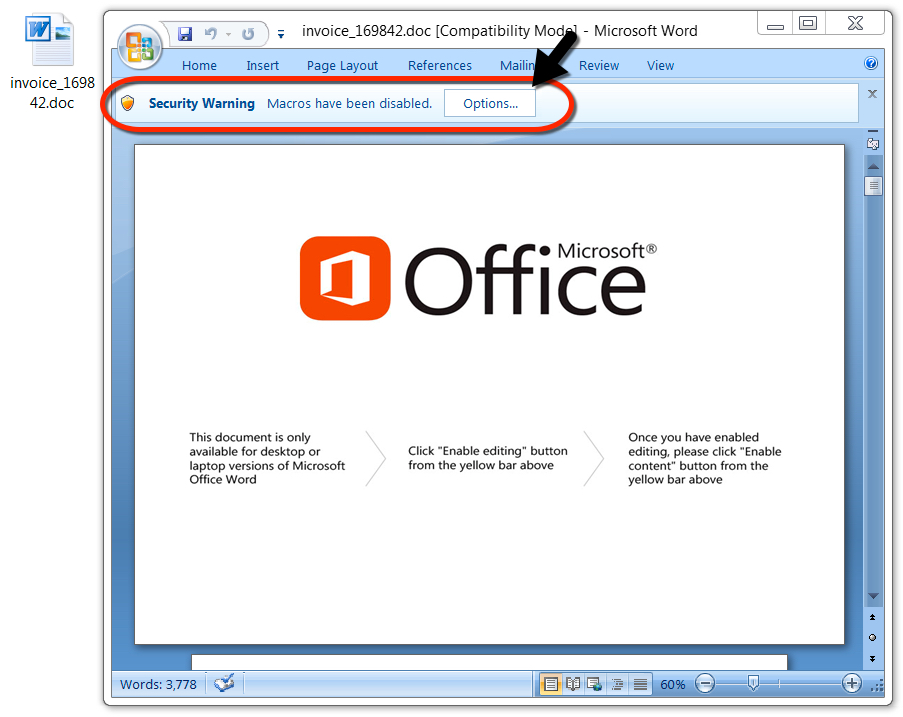Click the document split bar handle above scrollbar
Viewport: 903px width, 717px height.
click(873, 131)
